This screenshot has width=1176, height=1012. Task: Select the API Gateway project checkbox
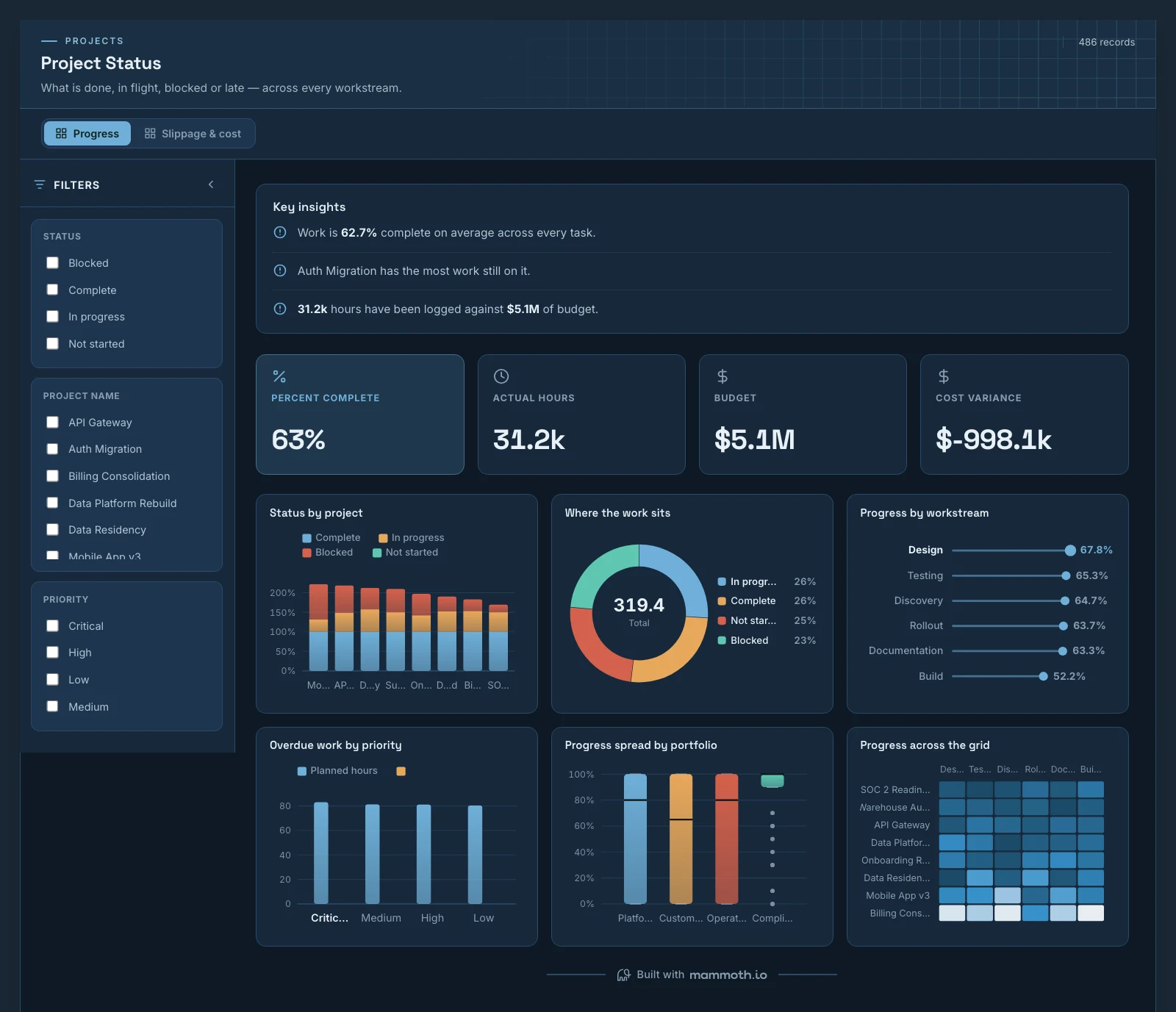52,422
